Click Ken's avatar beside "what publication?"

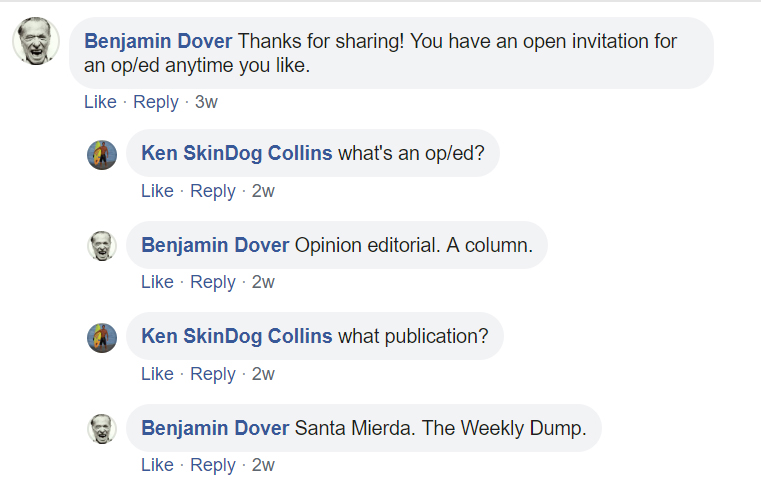(x=103, y=337)
